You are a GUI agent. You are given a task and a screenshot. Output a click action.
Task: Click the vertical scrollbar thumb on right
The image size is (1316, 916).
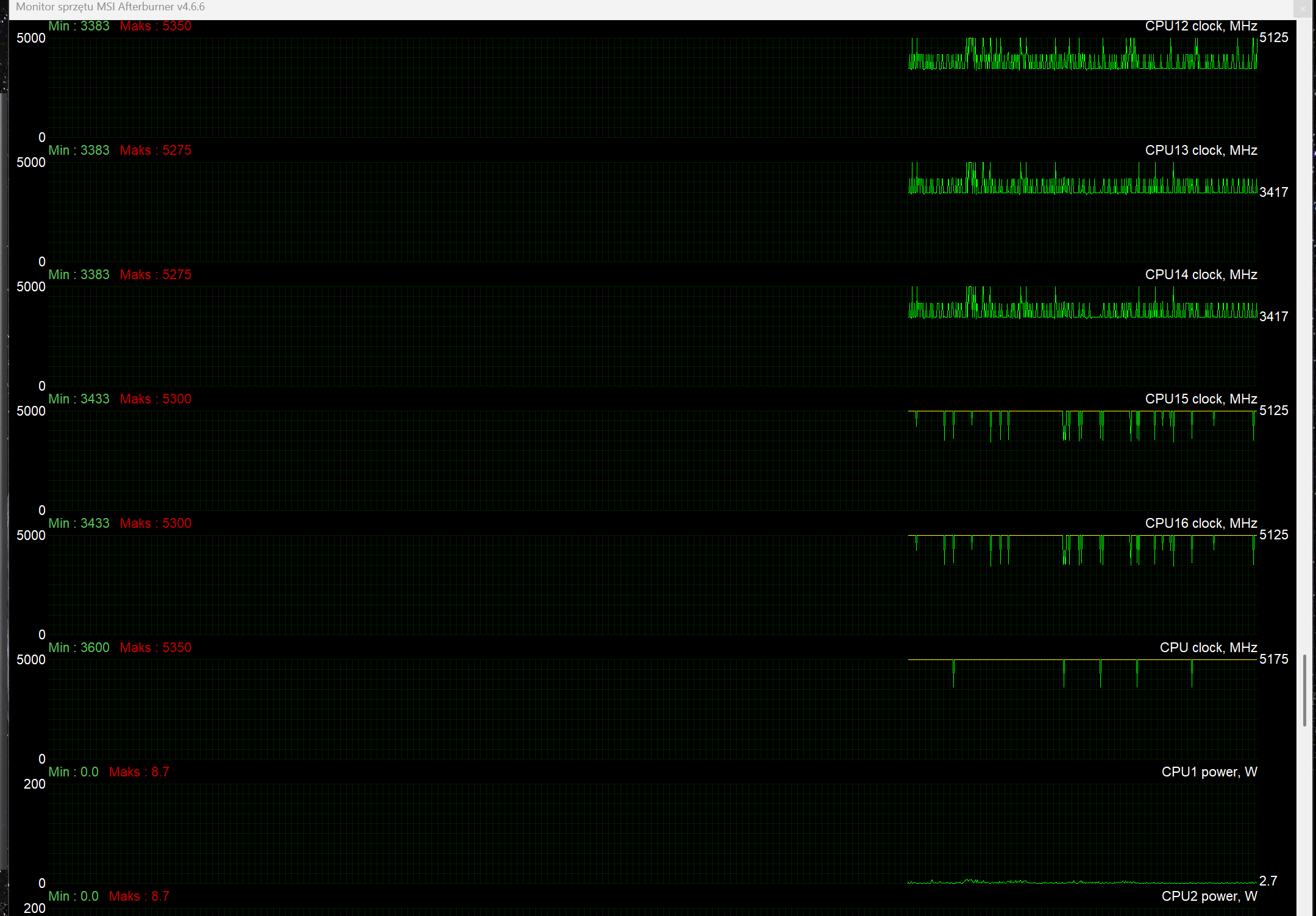click(x=1304, y=690)
